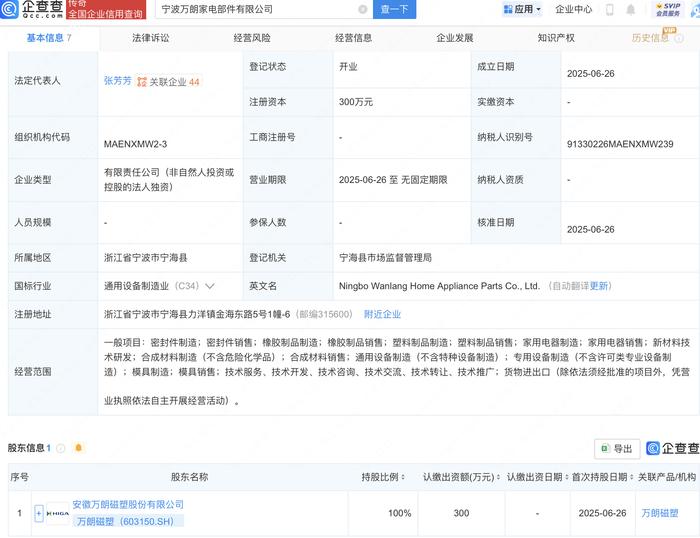
Task: Click the 查一下 search button
Action: pyautogui.click(x=394, y=9)
